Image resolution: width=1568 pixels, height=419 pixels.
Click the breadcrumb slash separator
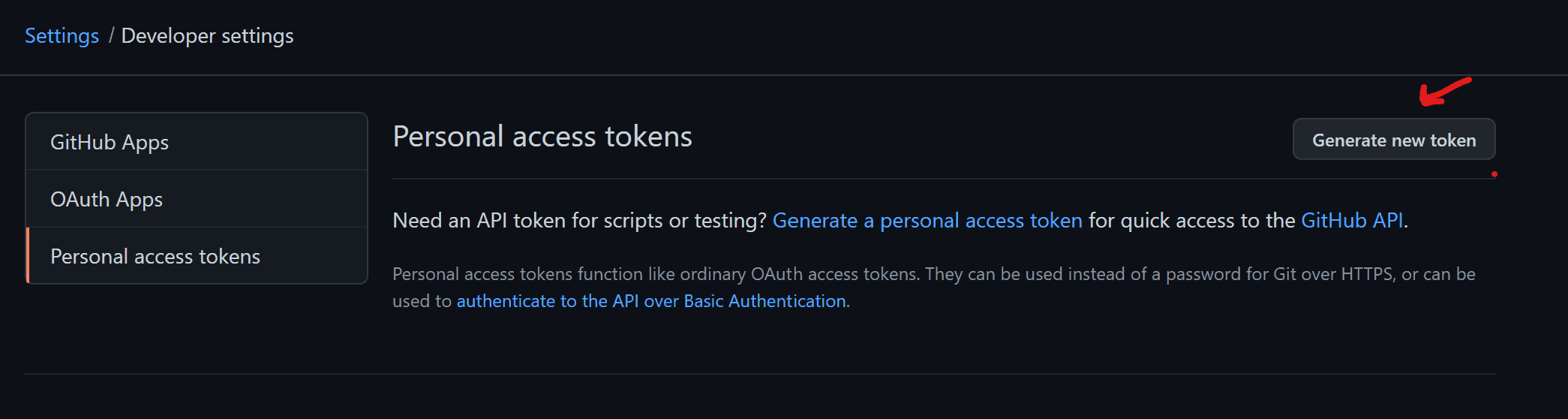tap(111, 35)
